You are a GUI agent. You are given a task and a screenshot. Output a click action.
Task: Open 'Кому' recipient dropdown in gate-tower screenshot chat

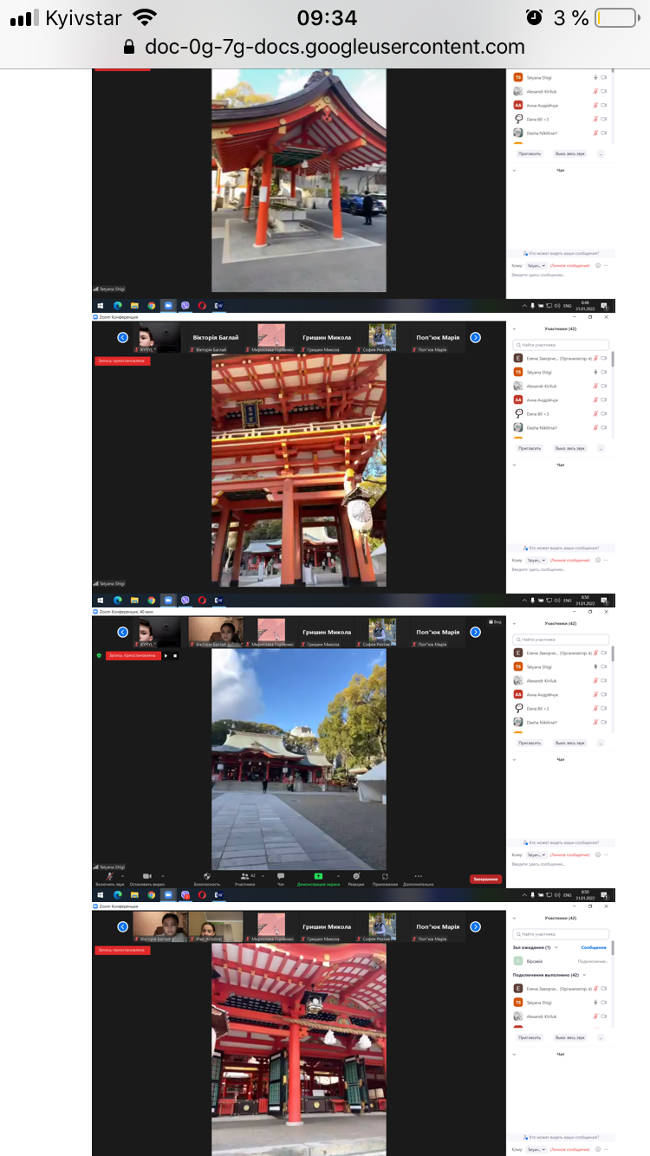pyautogui.click(x=536, y=560)
